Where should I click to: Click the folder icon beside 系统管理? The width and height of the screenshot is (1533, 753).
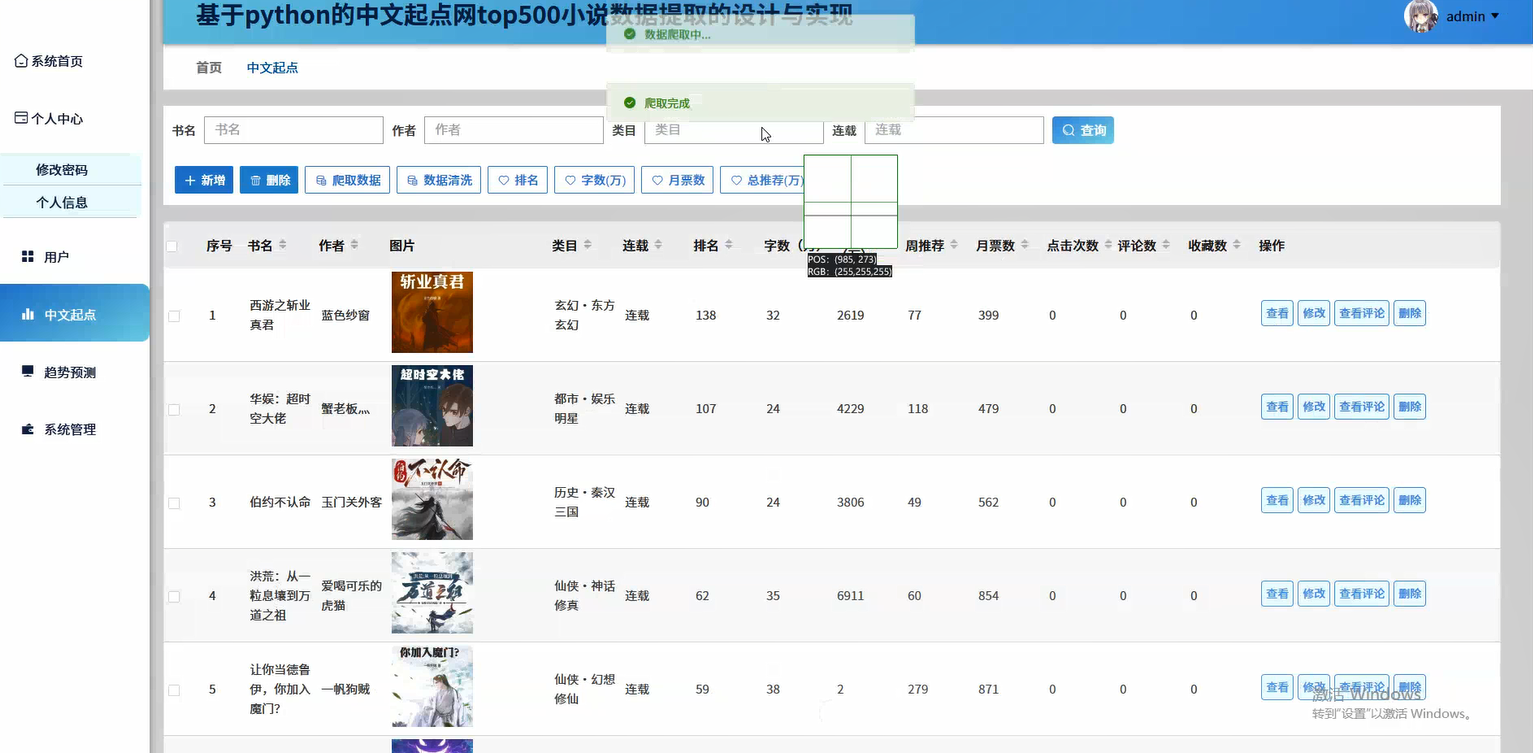(28, 429)
